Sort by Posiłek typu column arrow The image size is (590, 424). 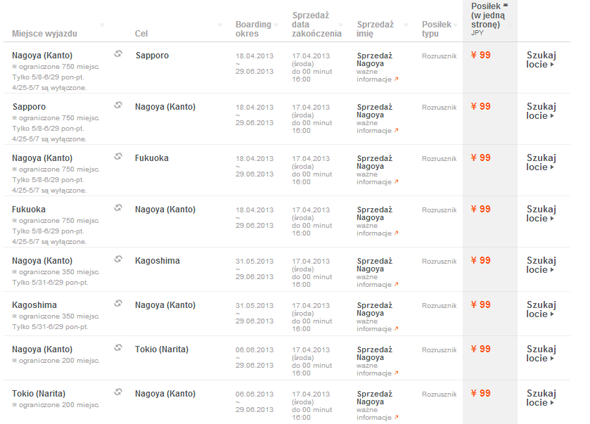click(x=455, y=25)
